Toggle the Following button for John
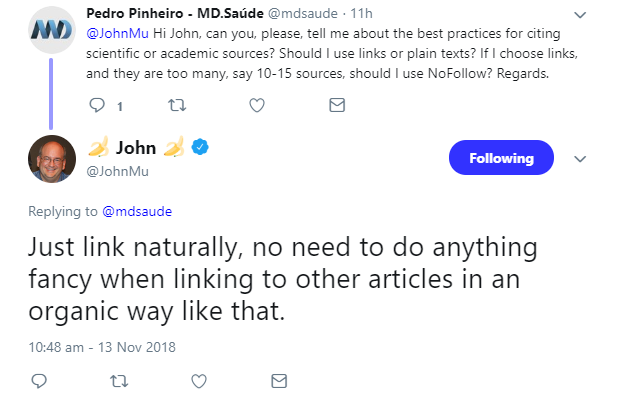This screenshot has height=407, width=617. point(500,157)
